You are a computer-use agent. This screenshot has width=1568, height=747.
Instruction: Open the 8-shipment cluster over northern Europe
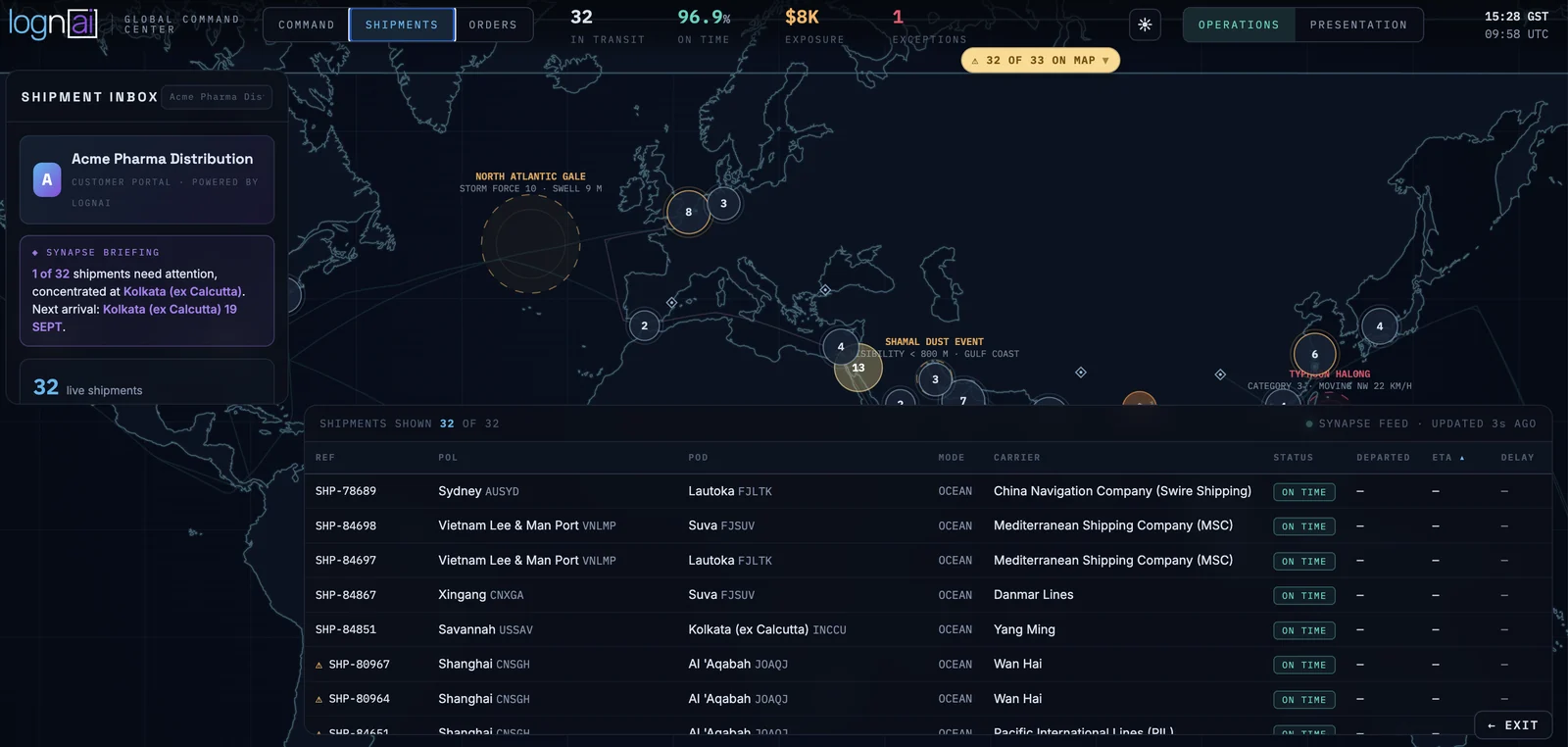pyautogui.click(x=688, y=212)
